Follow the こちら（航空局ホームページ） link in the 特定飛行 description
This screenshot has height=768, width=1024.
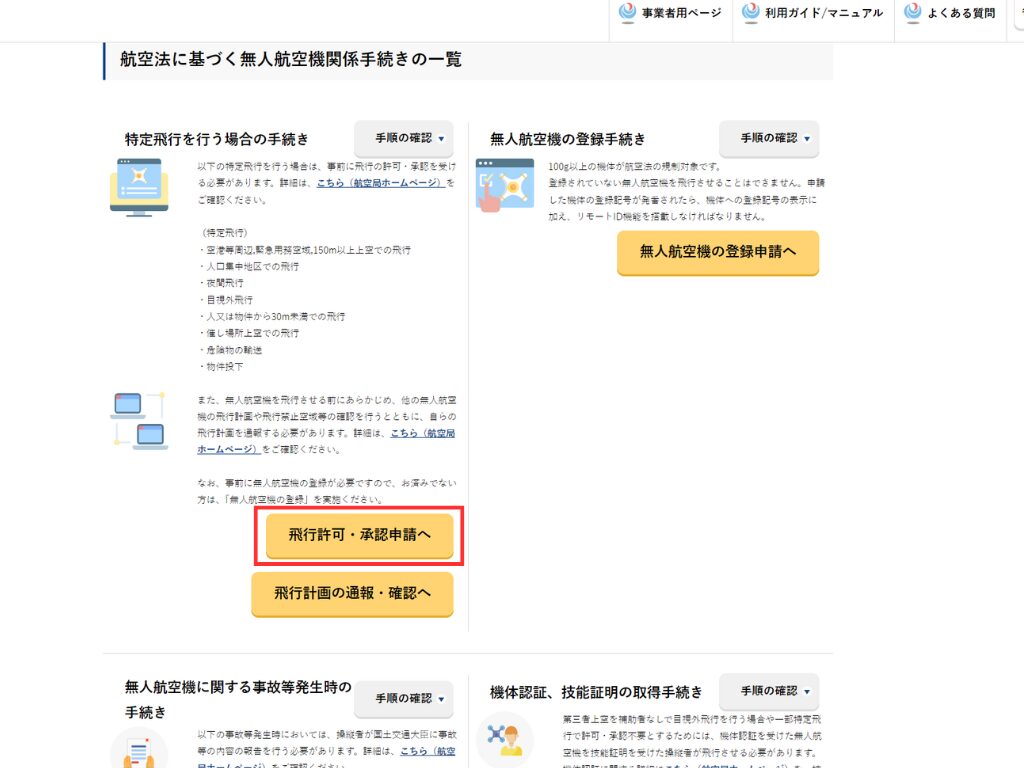380,184
